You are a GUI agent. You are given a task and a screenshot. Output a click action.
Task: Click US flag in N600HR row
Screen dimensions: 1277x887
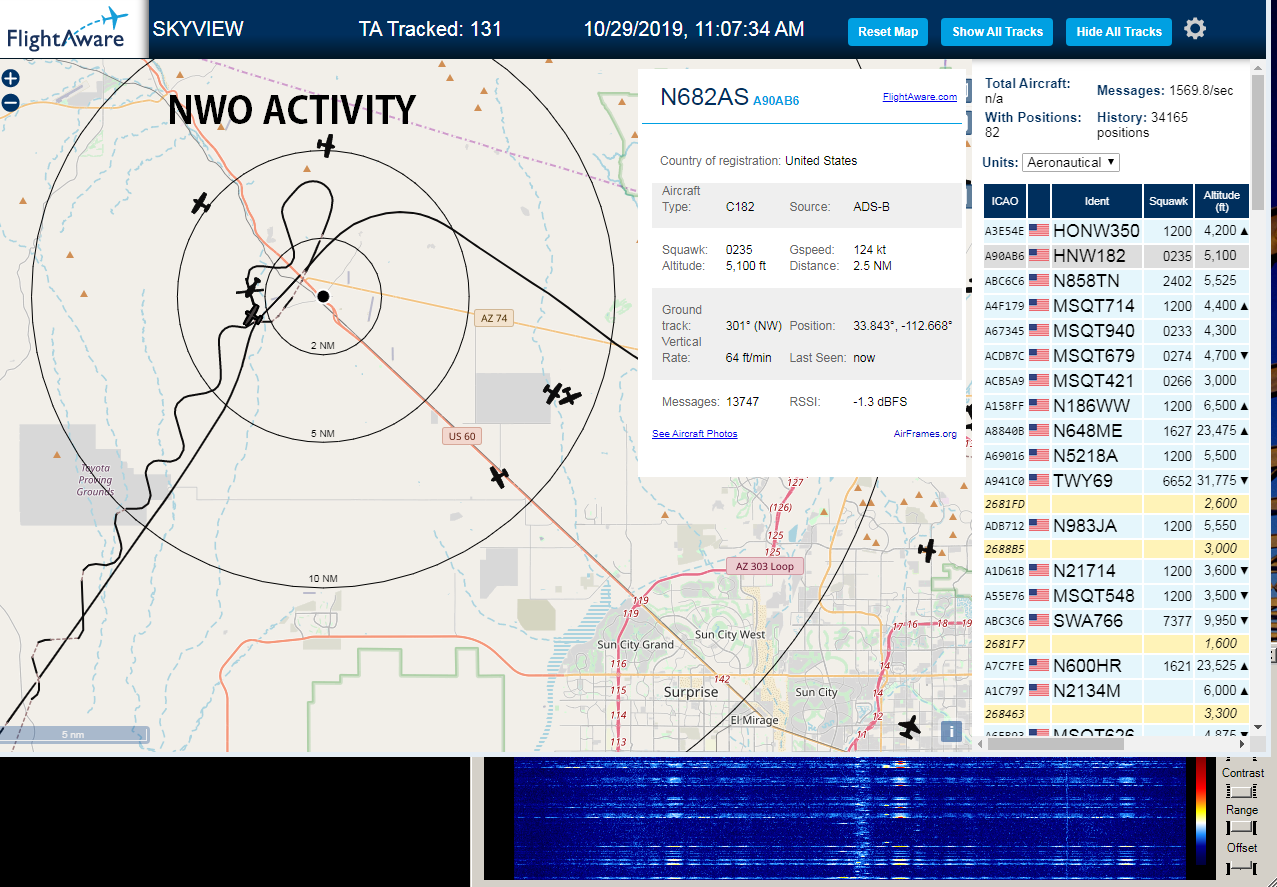[1039, 666]
